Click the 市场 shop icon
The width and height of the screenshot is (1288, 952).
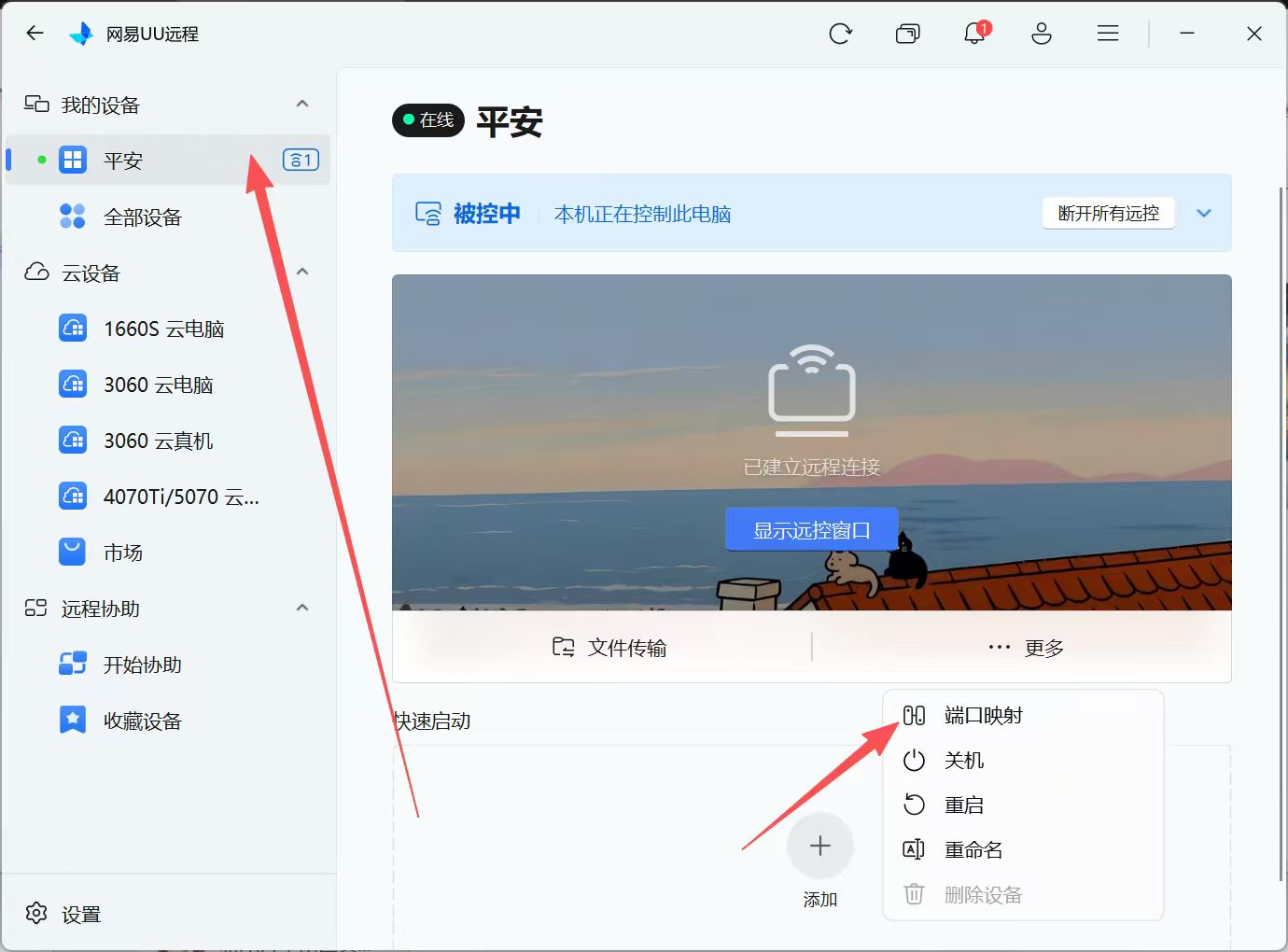point(73,552)
